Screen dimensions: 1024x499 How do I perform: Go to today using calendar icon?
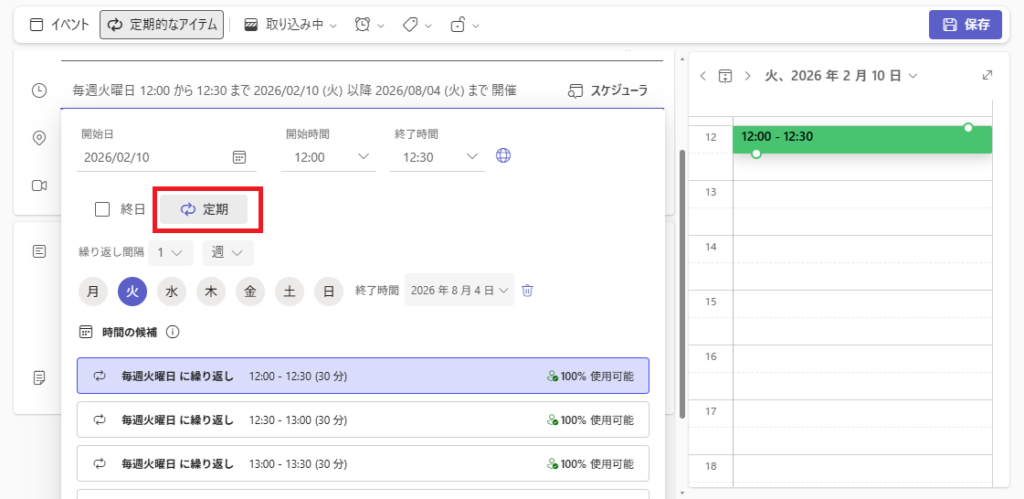pyautogui.click(x=725, y=76)
